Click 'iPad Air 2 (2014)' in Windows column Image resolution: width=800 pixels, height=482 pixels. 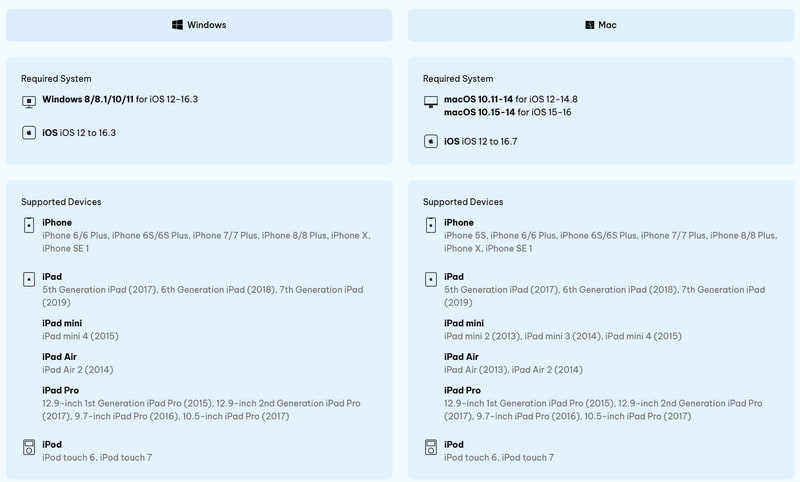(78, 370)
